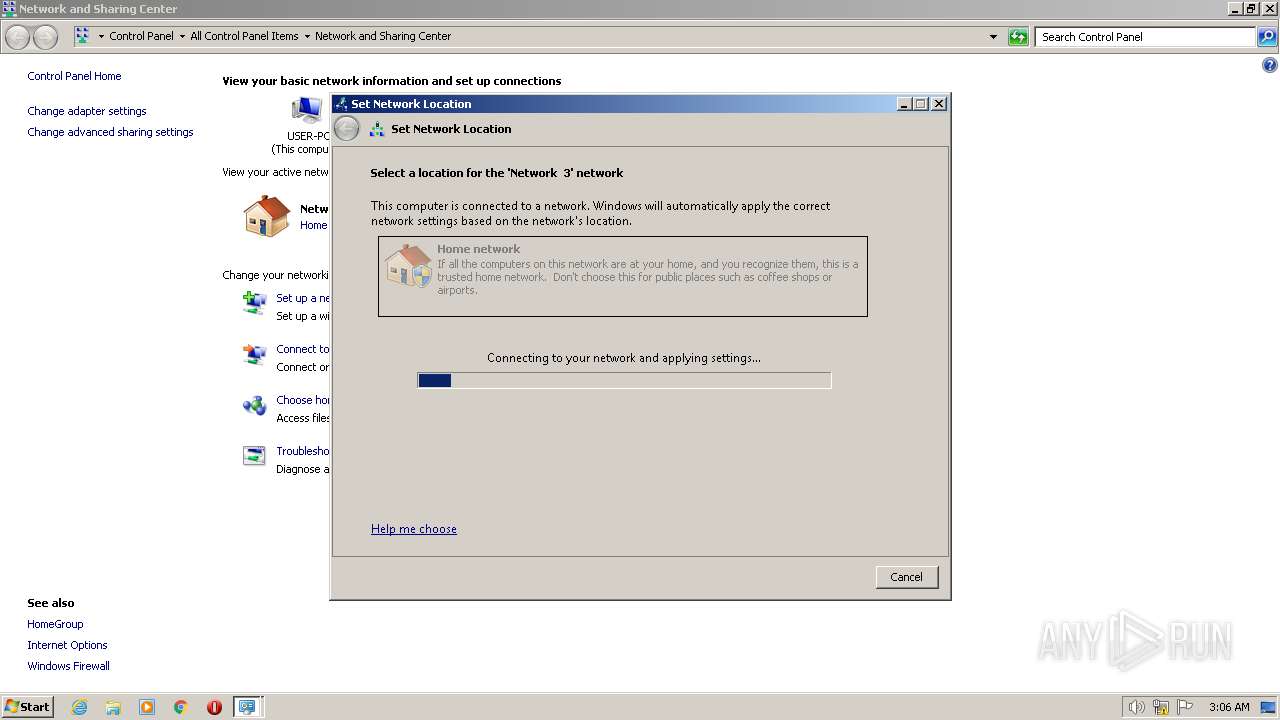Select the Control Panel breadcrumb

[141, 36]
